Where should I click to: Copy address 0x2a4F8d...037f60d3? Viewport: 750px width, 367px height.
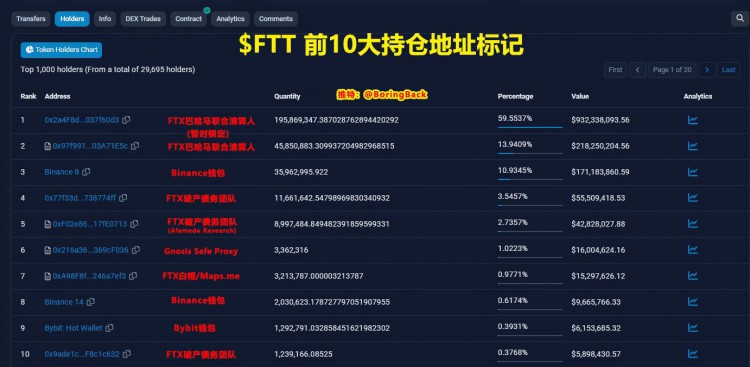pos(126,120)
